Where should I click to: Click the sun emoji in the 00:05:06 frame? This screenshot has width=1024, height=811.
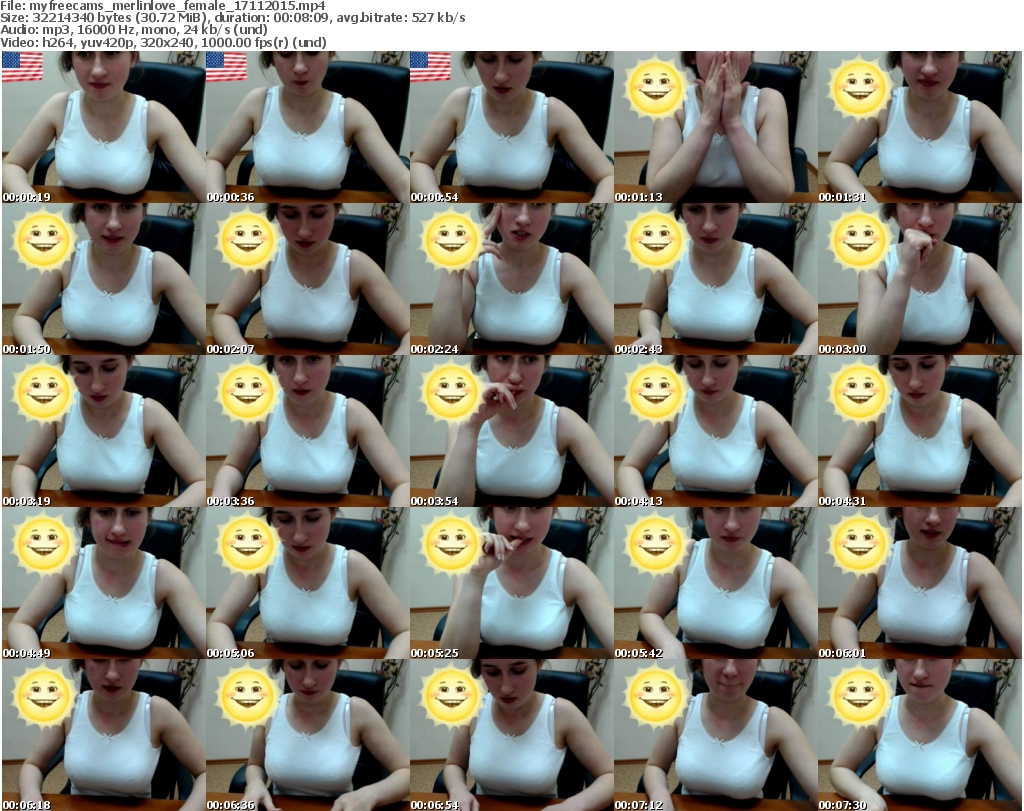[247, 545]
